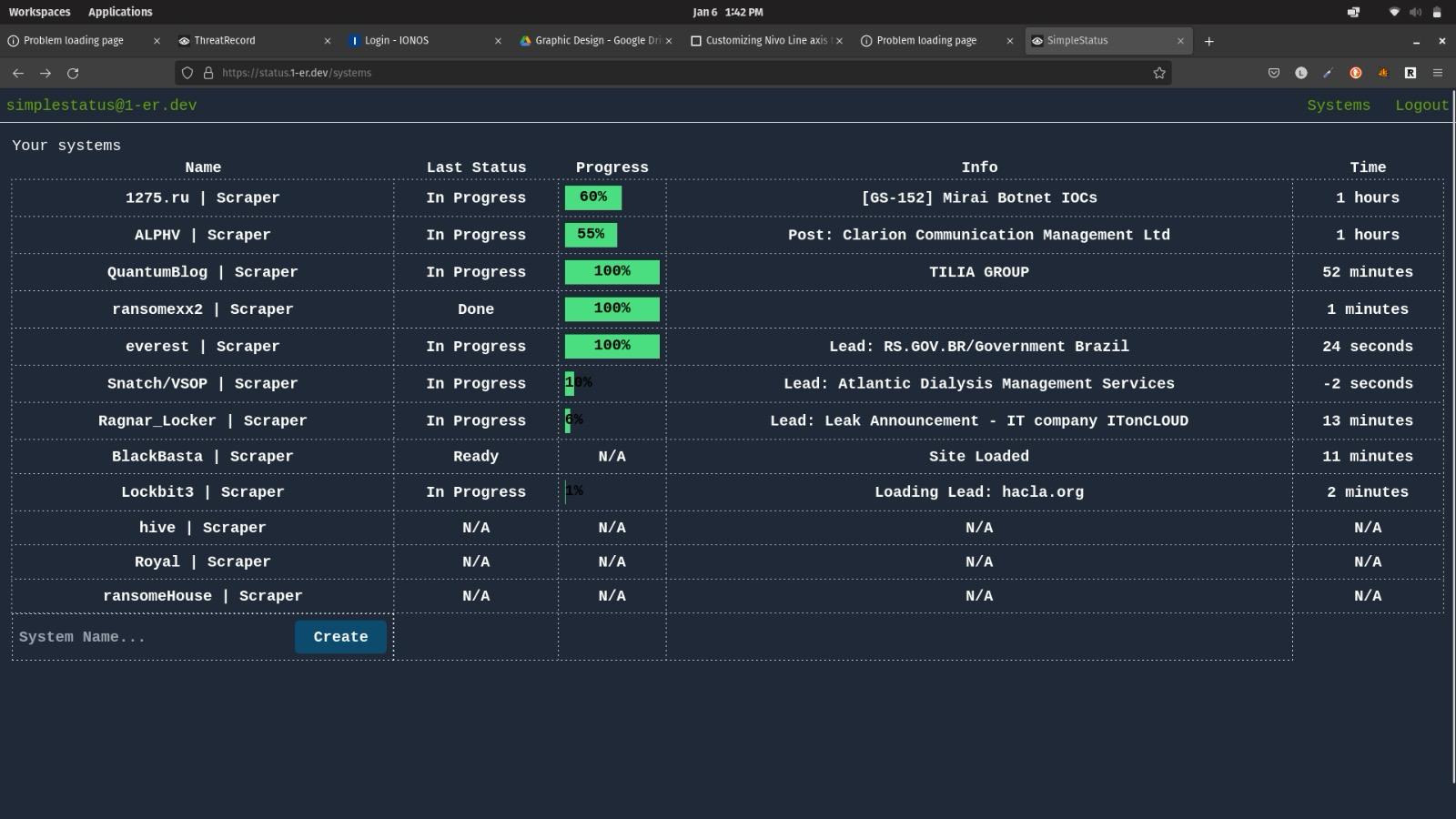Click the browser address bar URL
The image size is (1456, 819).
297,73
